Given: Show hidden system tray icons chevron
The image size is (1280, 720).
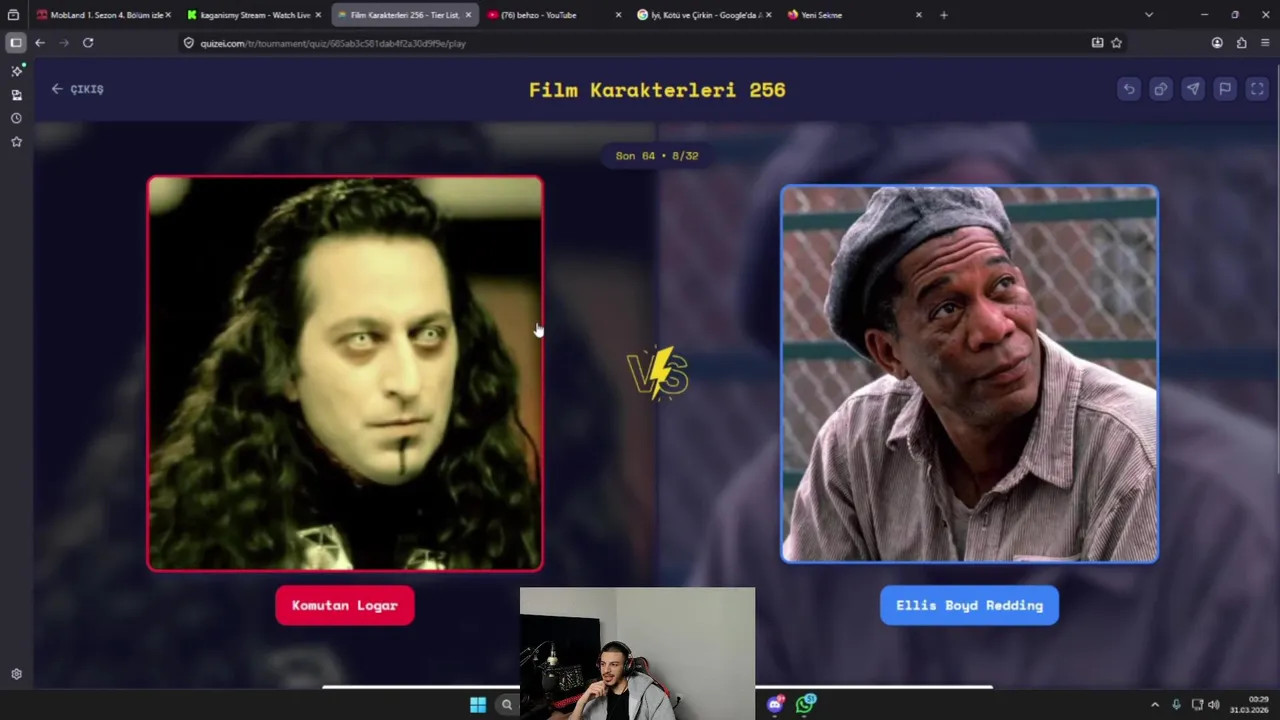Looking at the screenshot, I should (x=1155, y=705).
